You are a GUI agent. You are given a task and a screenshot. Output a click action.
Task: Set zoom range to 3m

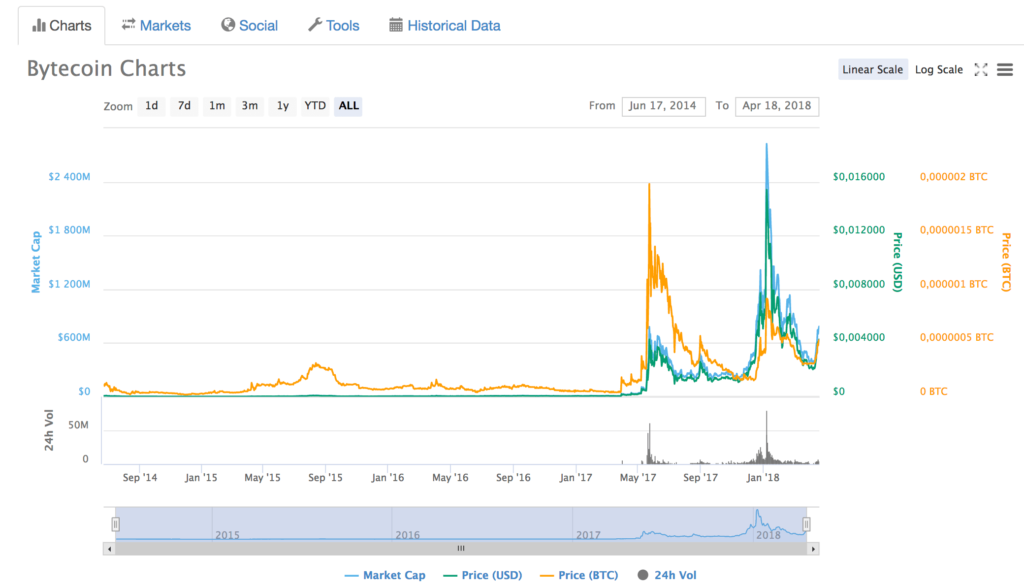(x=249, y=106)
